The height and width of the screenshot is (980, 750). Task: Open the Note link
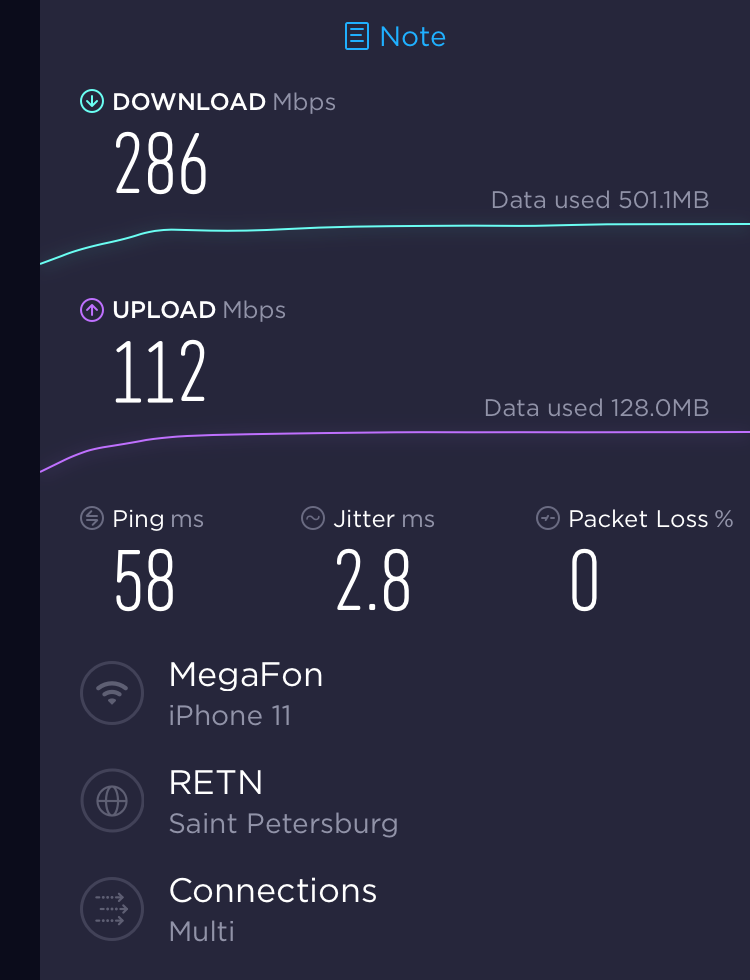(x=412, y=37)
